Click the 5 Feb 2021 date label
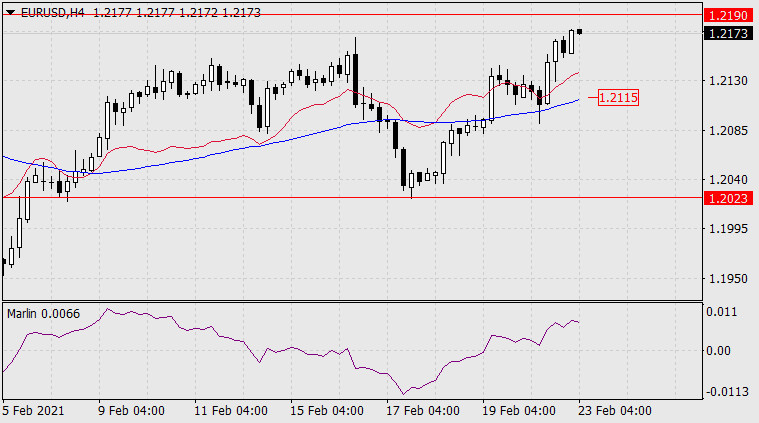 pyautogui.click(x=33, y=411)
